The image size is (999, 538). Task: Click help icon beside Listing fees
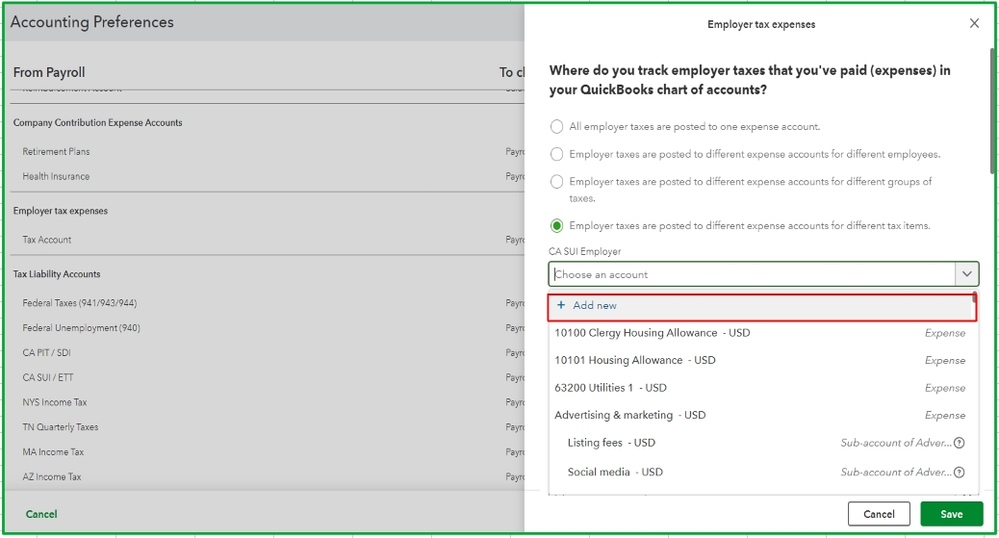tap(959, 443)
